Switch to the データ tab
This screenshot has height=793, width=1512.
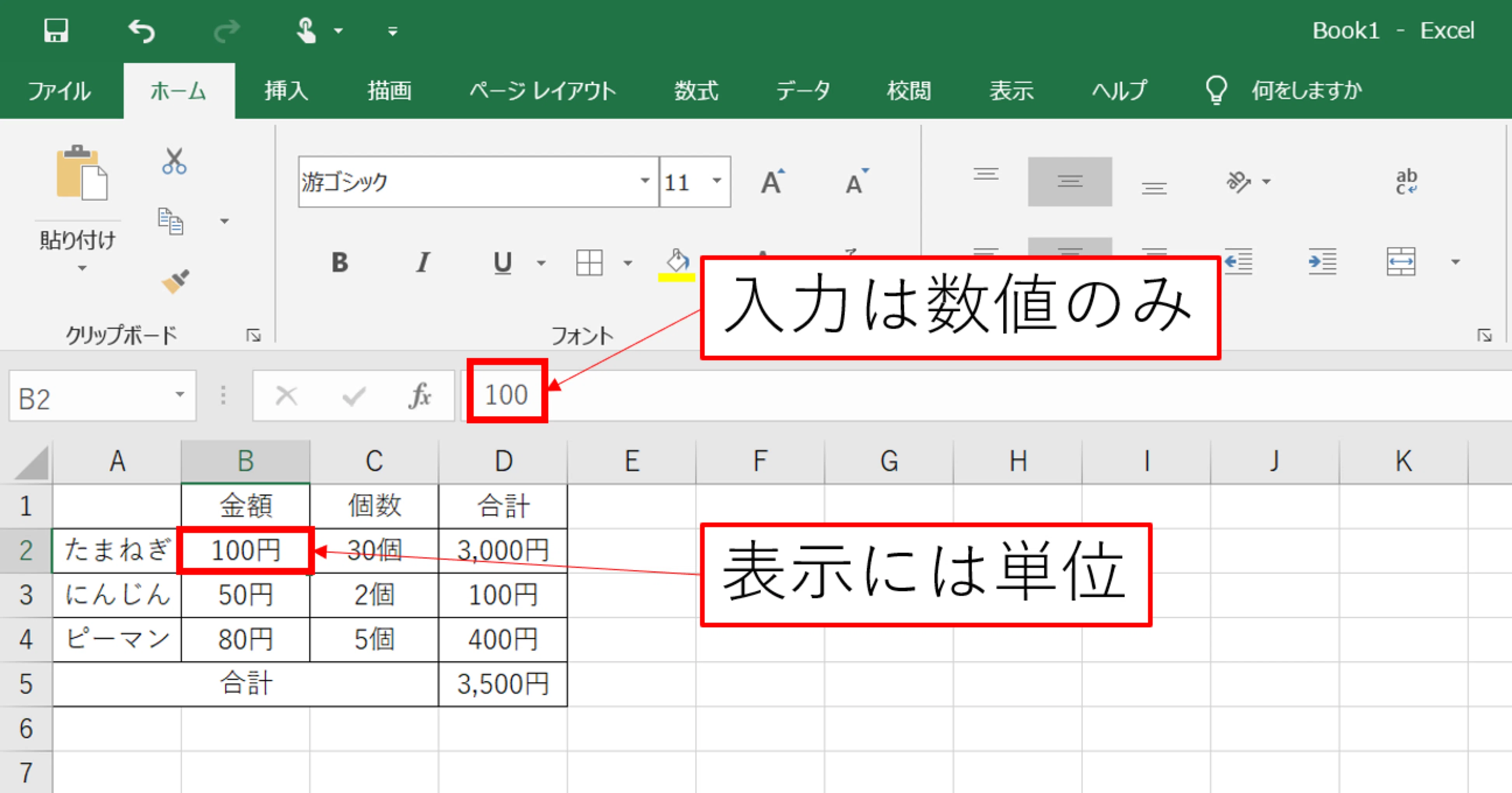coord(803,91)
